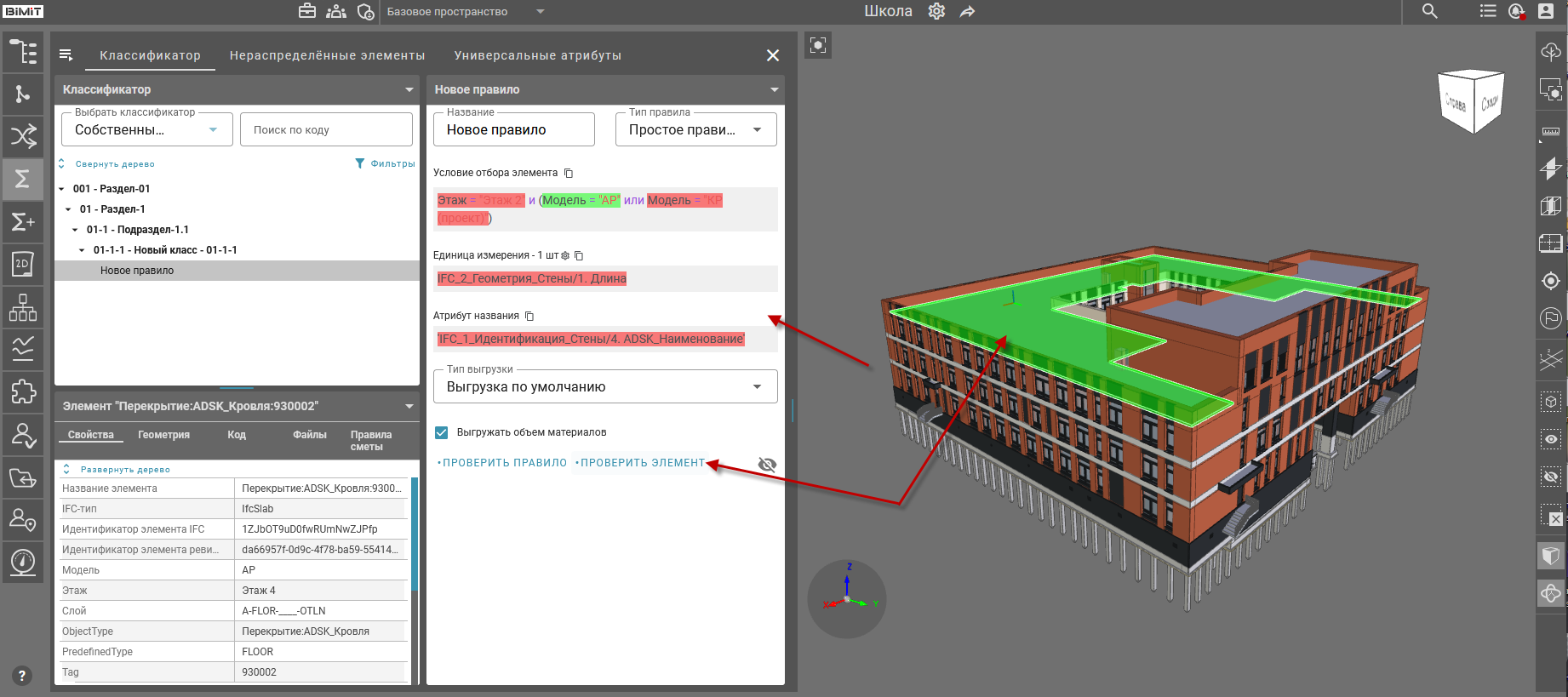Click the 'Поиск по коду' search field
Image resolution: width=1568 pixels, height=697 pixels.
pos(326,130)
